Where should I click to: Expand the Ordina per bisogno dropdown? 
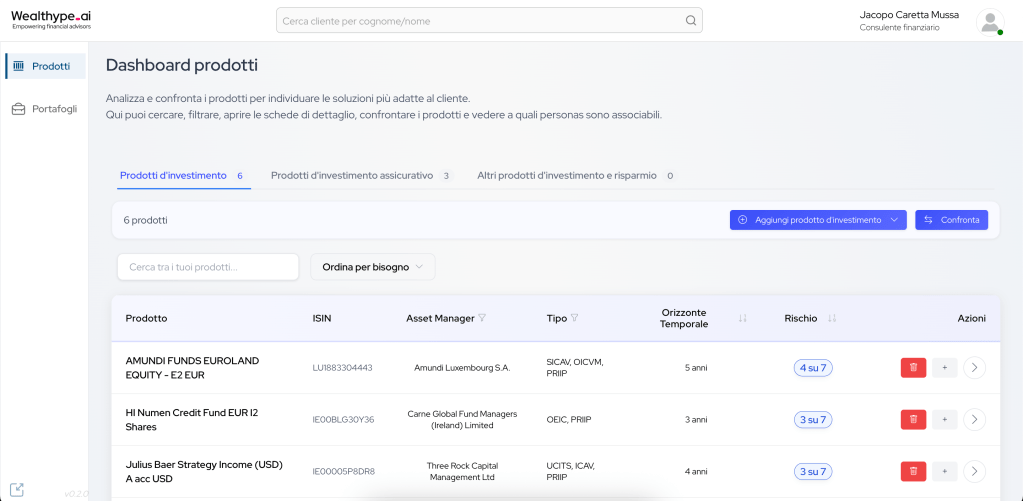click(x=372, y=267)
